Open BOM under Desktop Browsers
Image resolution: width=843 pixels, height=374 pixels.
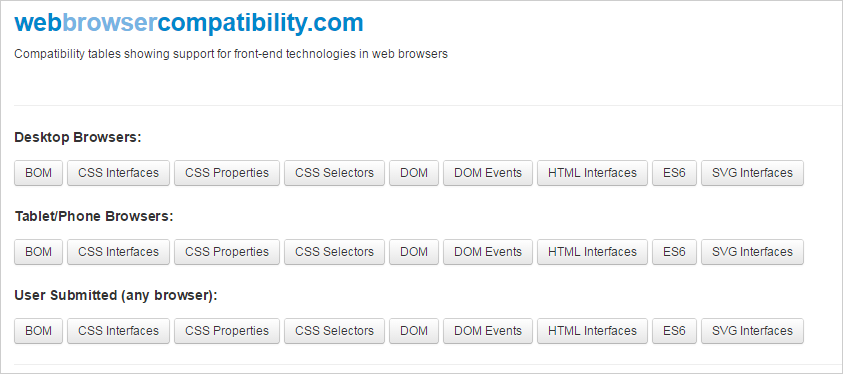click(38, 173)
